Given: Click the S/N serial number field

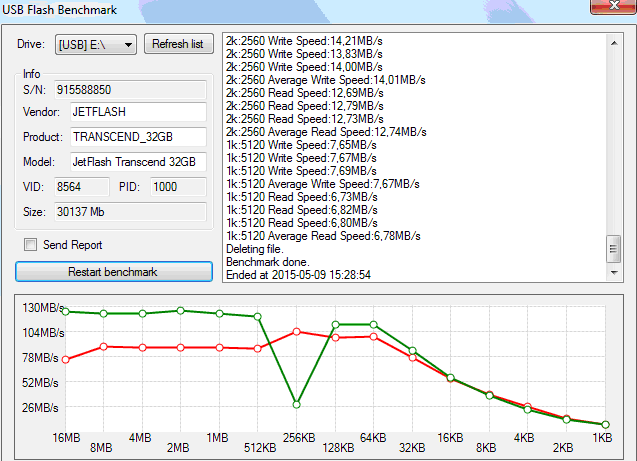Looking at the screenshot, I should click(x=136, y=89).
